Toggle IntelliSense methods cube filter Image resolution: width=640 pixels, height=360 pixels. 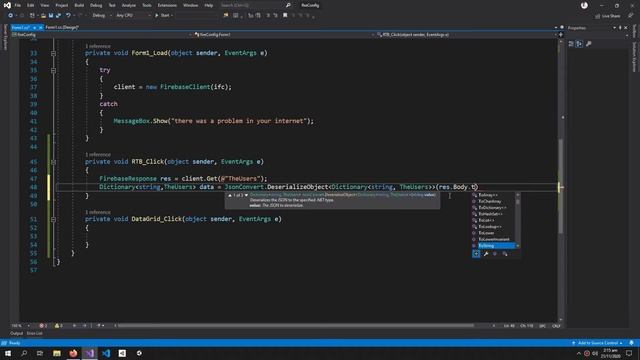495,254
